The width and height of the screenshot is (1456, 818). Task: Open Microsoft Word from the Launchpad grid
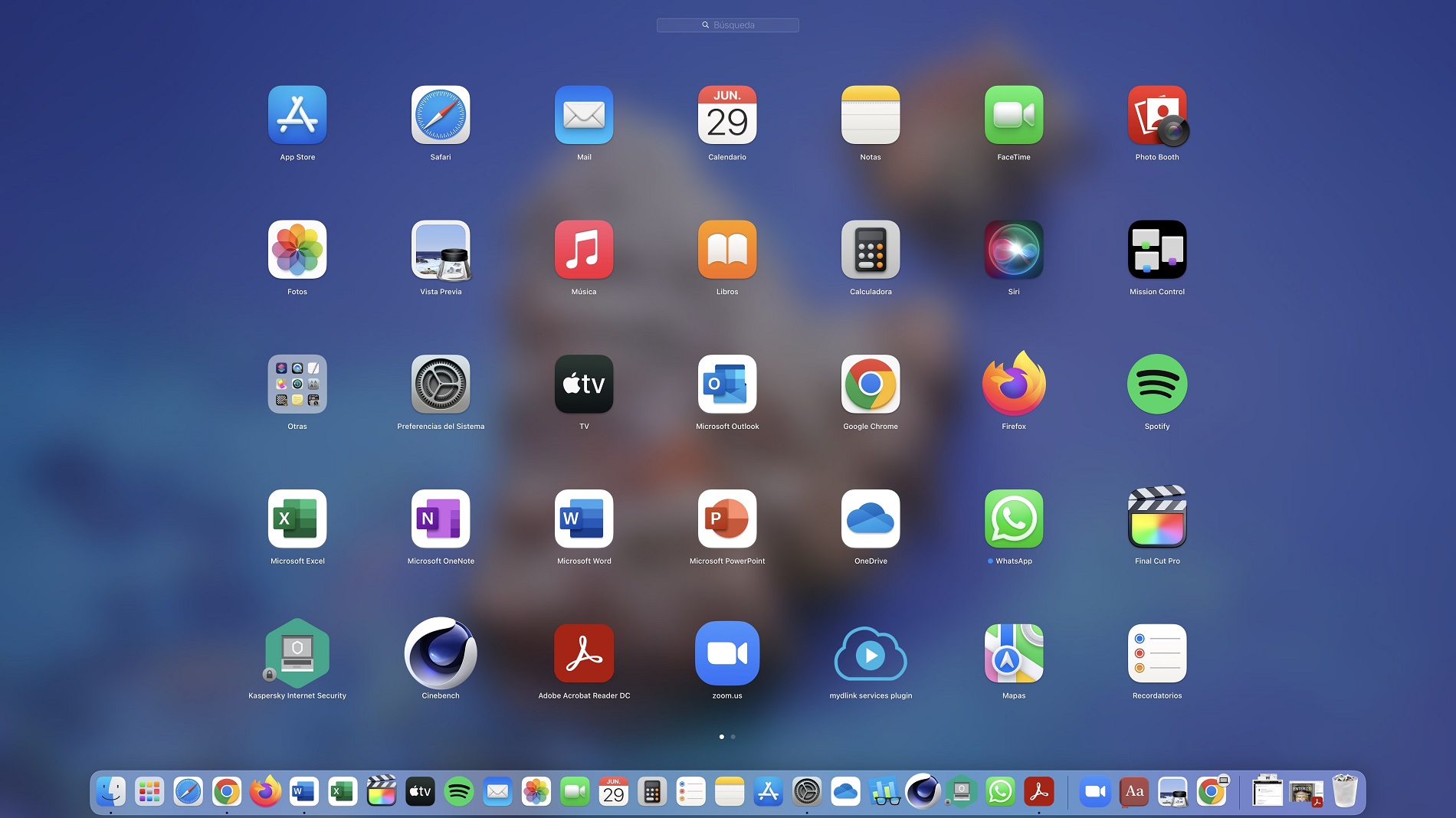(x=584, y=519)
